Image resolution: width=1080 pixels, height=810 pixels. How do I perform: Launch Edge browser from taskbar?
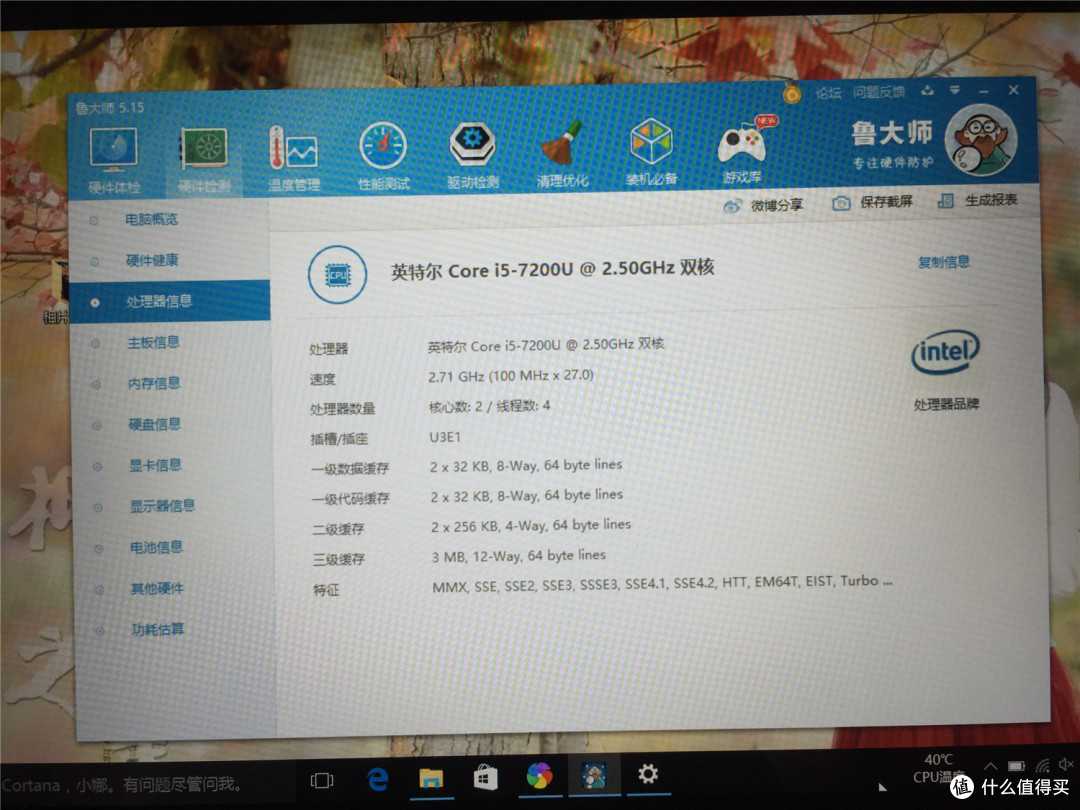click(x=377, y=779)
